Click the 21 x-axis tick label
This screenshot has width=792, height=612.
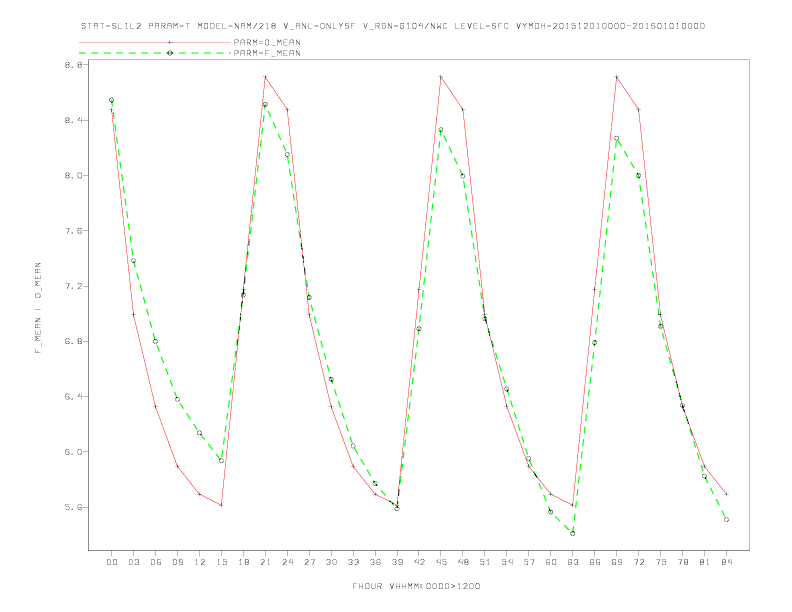(265, 562)
